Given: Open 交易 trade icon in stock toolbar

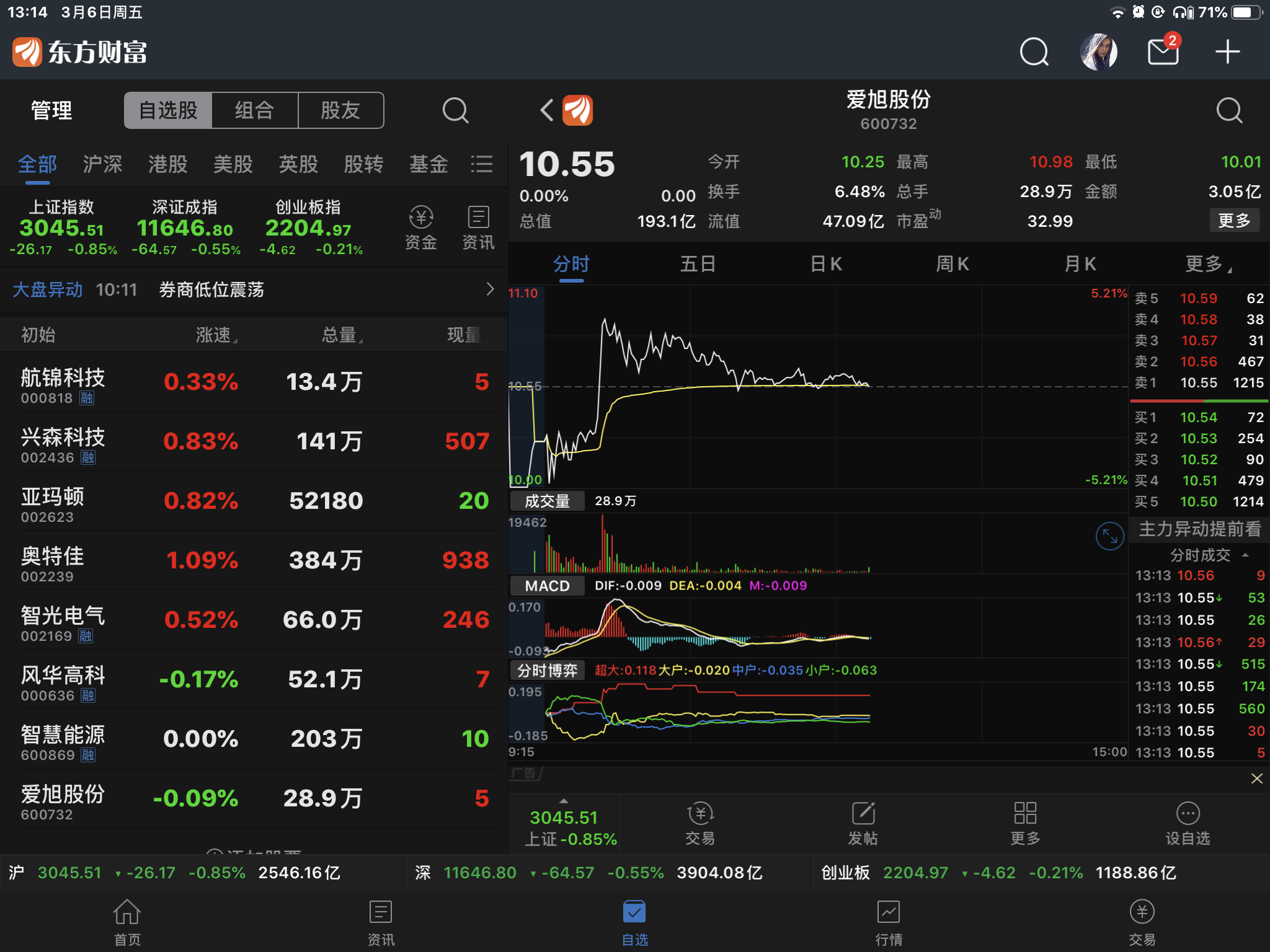Looking at the screenshot, I should 701,824.
